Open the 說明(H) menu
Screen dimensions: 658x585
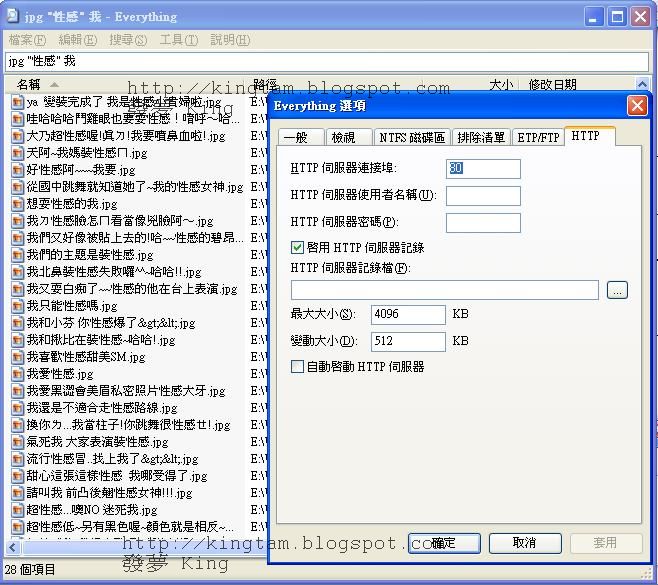point(230,40)
